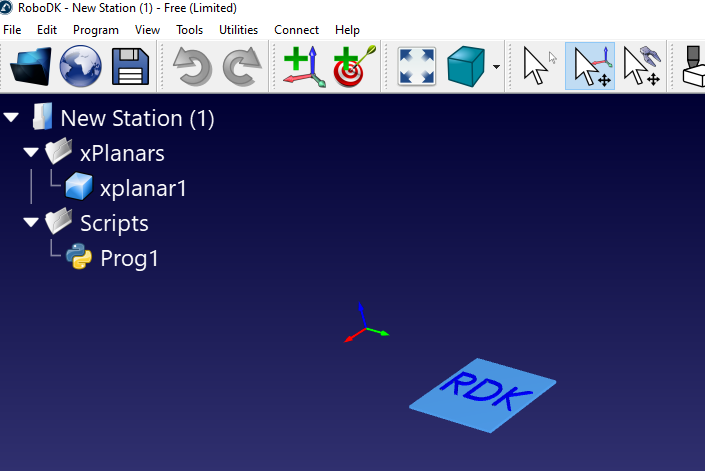Viewport: 705px width, 471px height.
Task: Click the station icon beside New Station (1)
Action: coord(43,116)
